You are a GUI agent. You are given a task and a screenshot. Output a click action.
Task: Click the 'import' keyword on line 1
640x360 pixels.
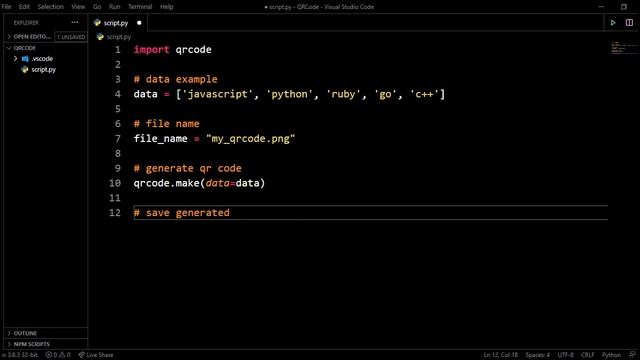[x=151, y=50]
